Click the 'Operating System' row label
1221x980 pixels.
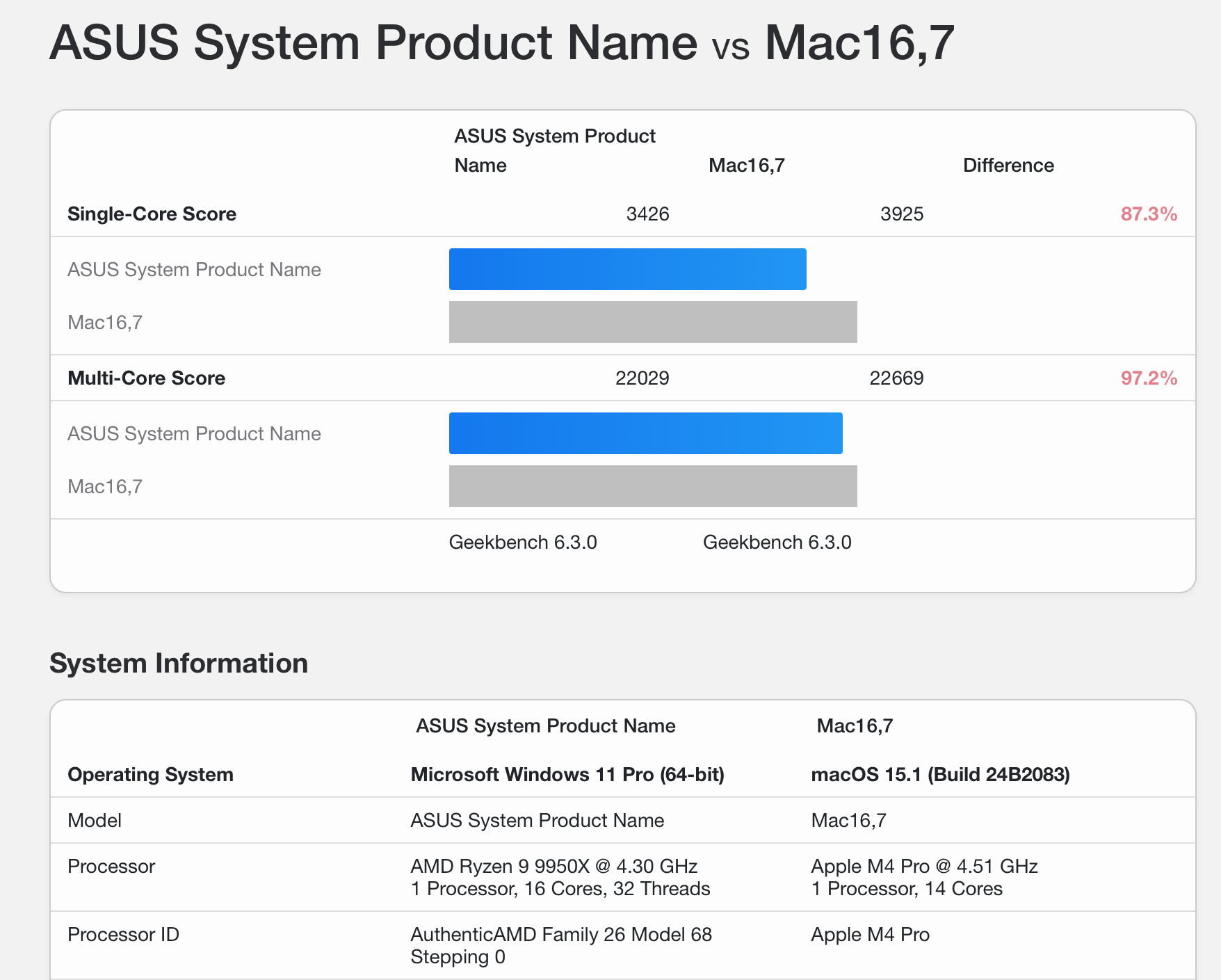150,774
